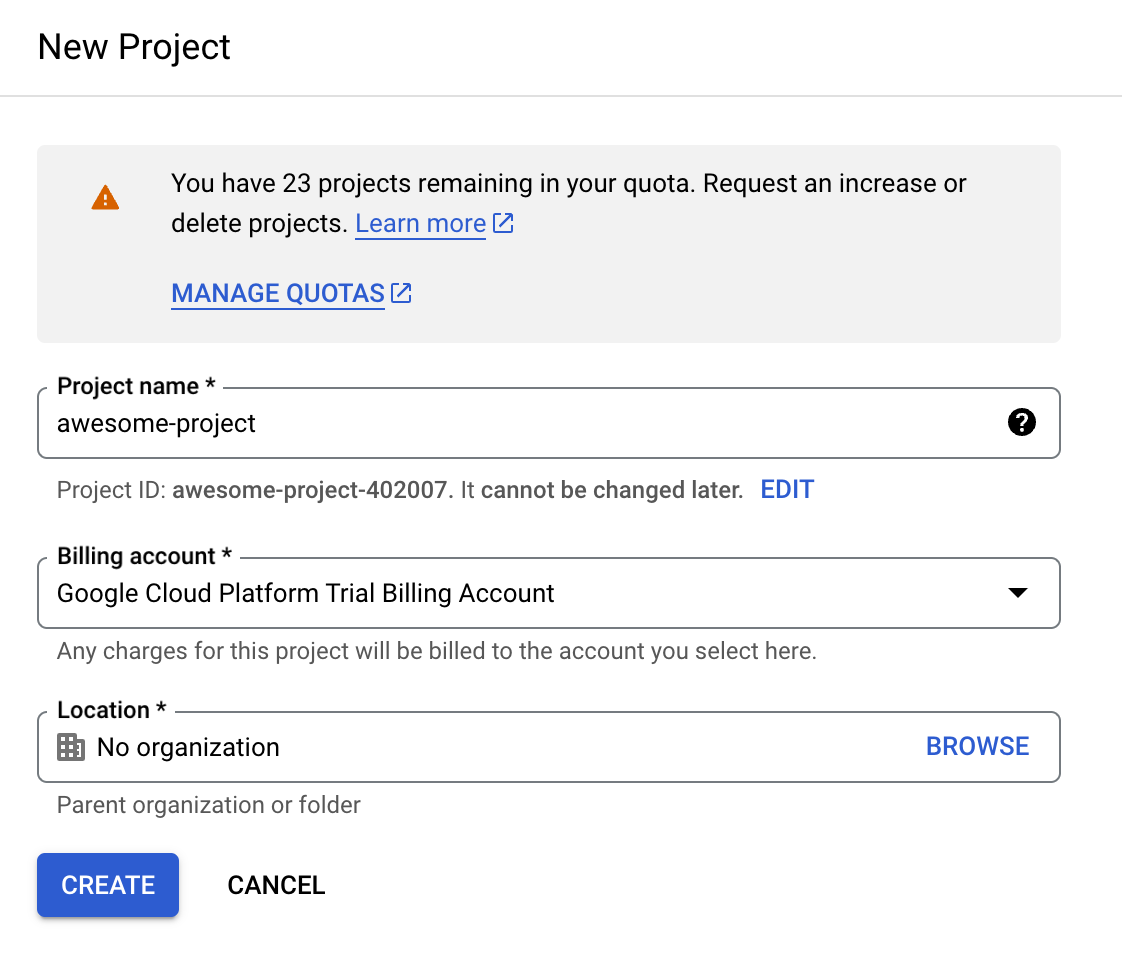This screenshot has width=1122, height=961.
Task: Focus the Project name input field
Action: pyautogui.click(x=500, y=423)
